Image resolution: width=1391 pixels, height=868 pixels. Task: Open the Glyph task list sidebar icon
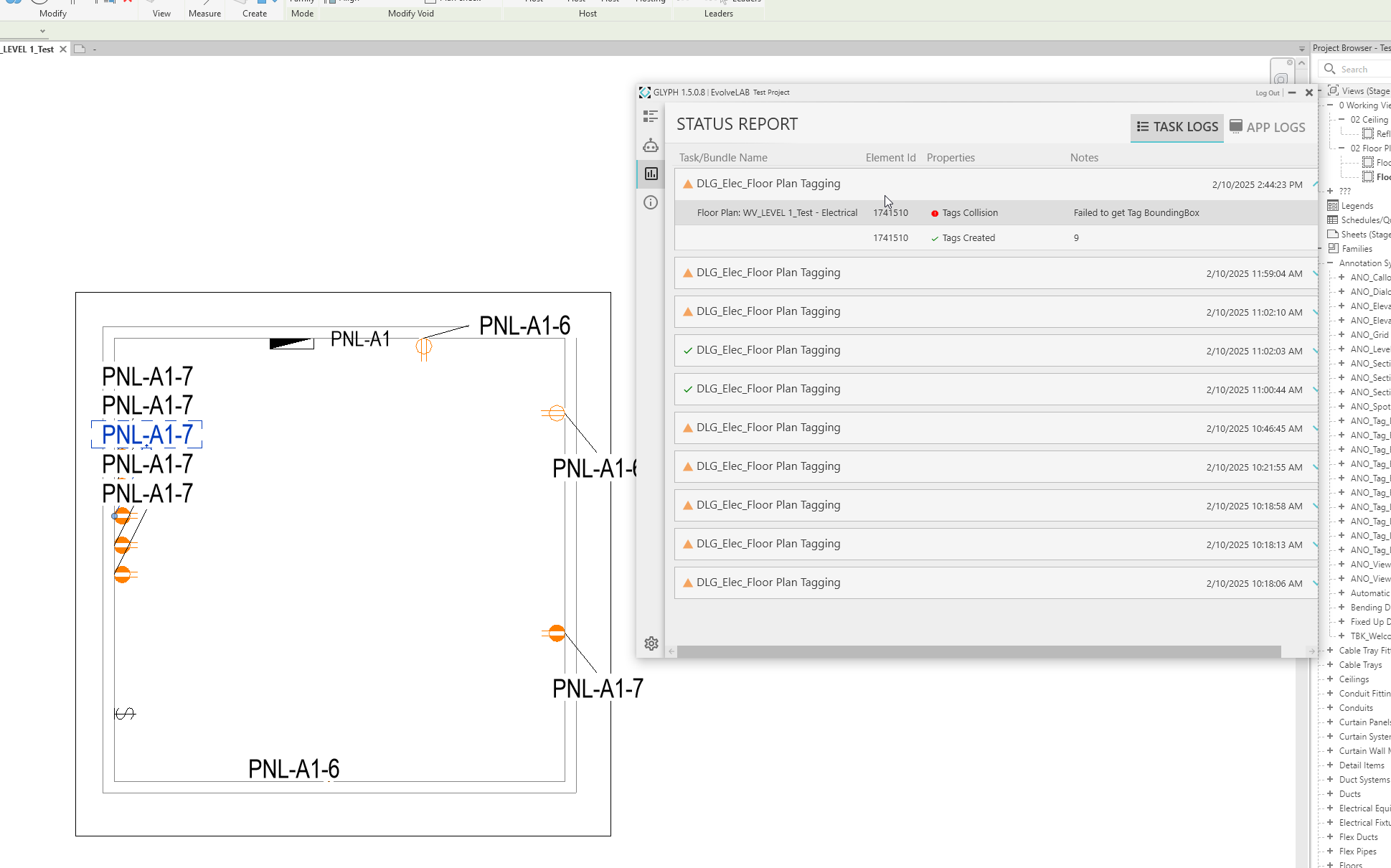pos(651,116)
